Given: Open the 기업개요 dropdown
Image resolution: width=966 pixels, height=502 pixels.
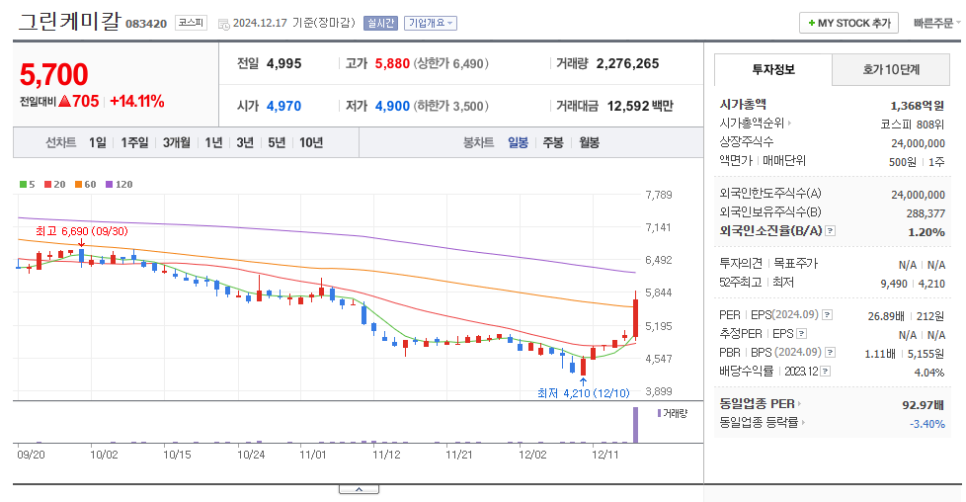Looking at the screenshot, I should tap(431, 23).
